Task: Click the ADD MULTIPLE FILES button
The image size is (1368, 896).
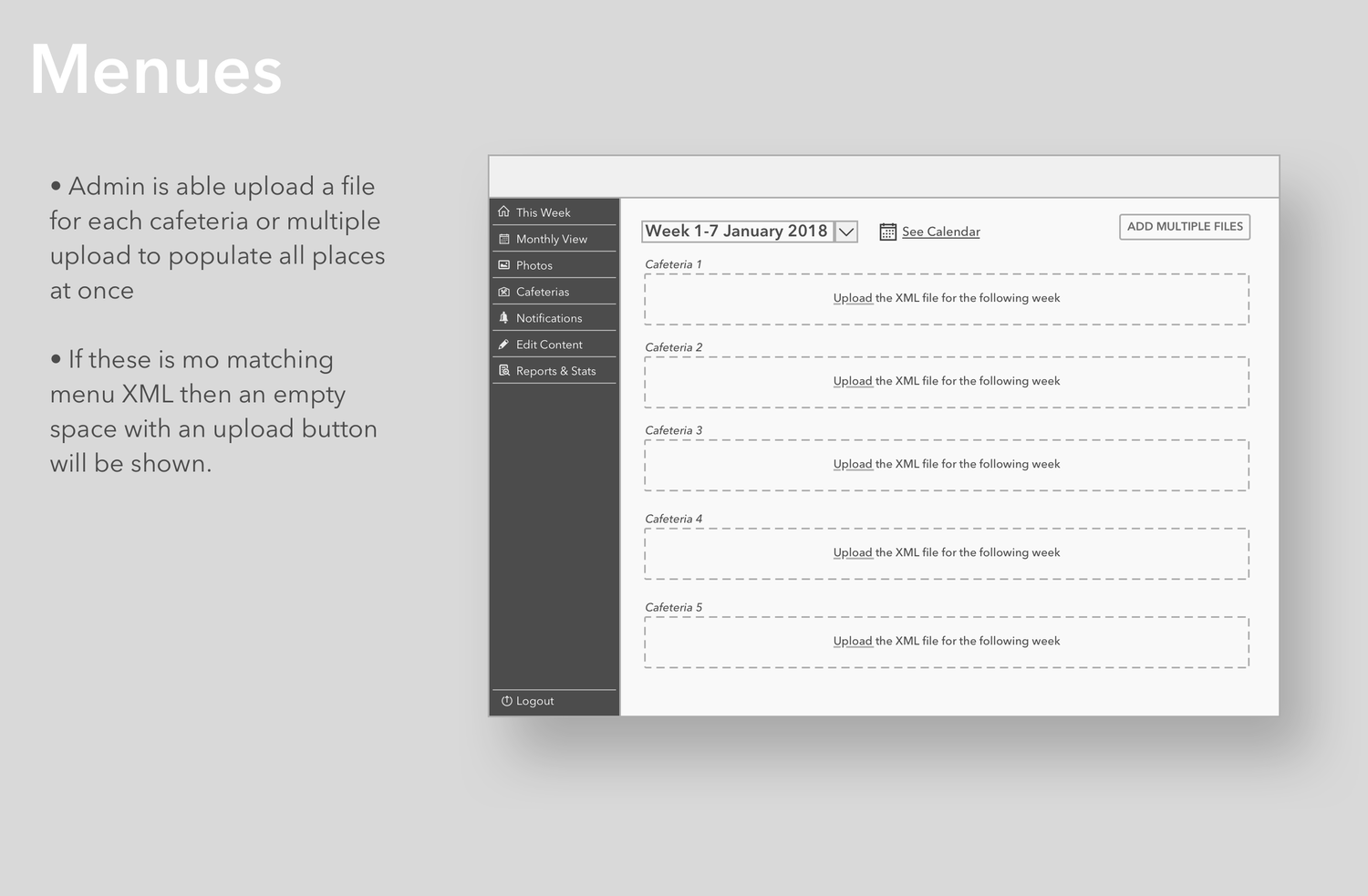Action: [1185, 227]
